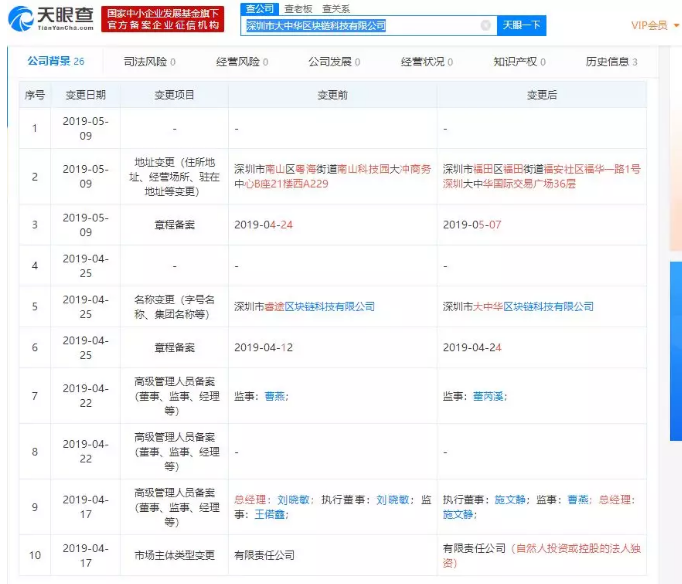
Task: Open the 经营状况 tab
Action: 427,62
